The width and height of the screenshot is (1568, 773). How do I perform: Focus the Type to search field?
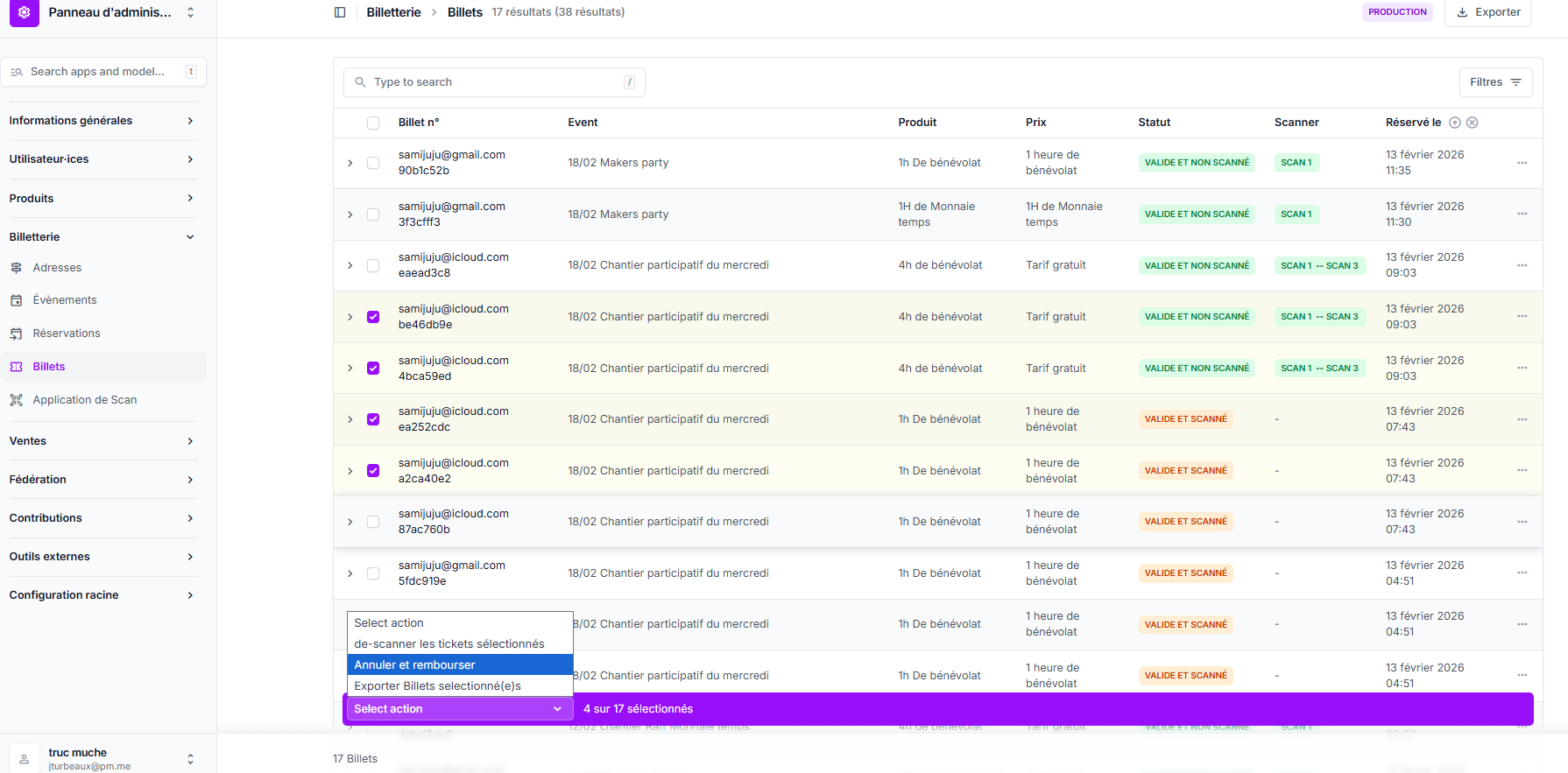pos(494,82)
